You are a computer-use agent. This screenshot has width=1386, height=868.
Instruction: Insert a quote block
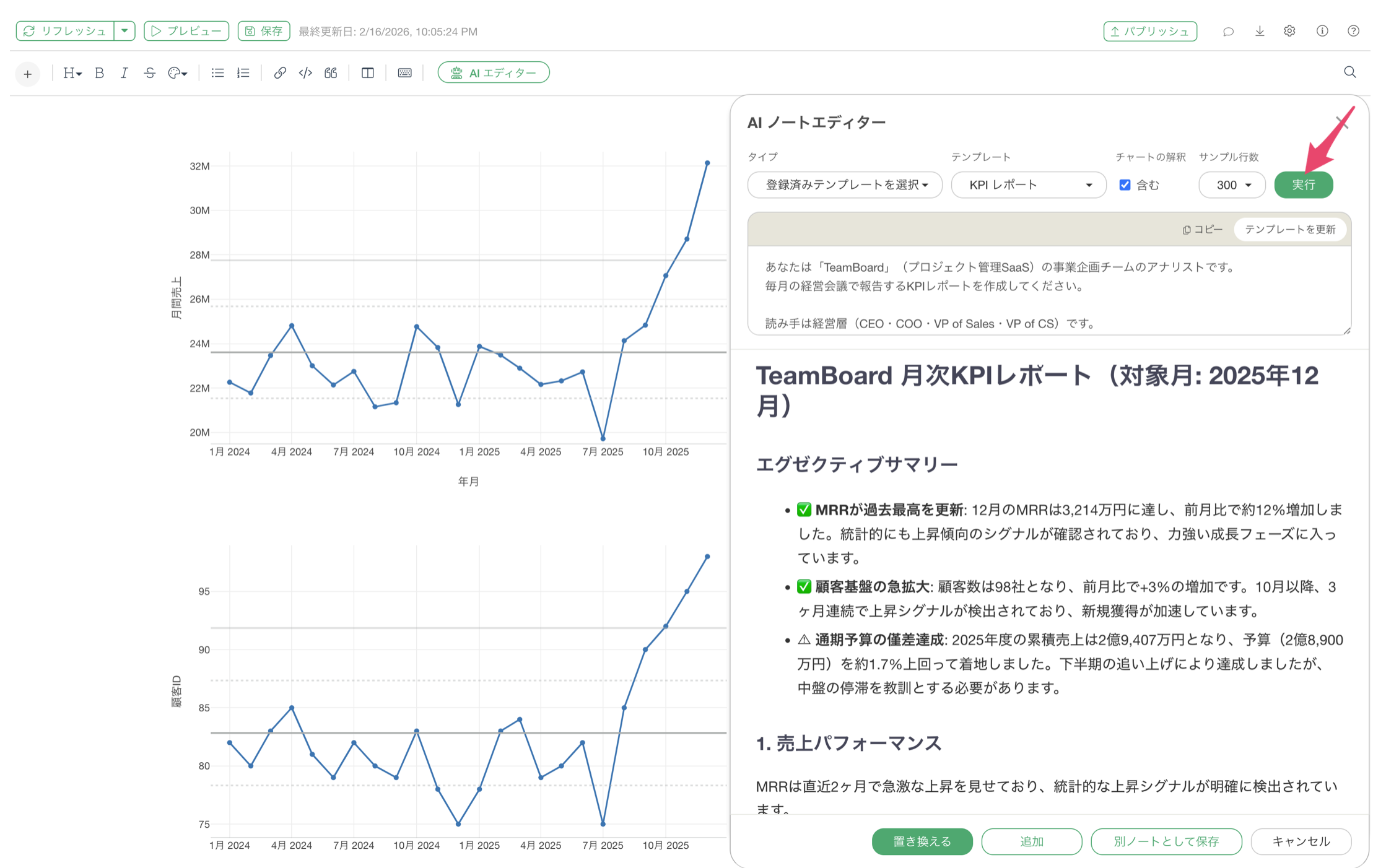pos(331,73)
